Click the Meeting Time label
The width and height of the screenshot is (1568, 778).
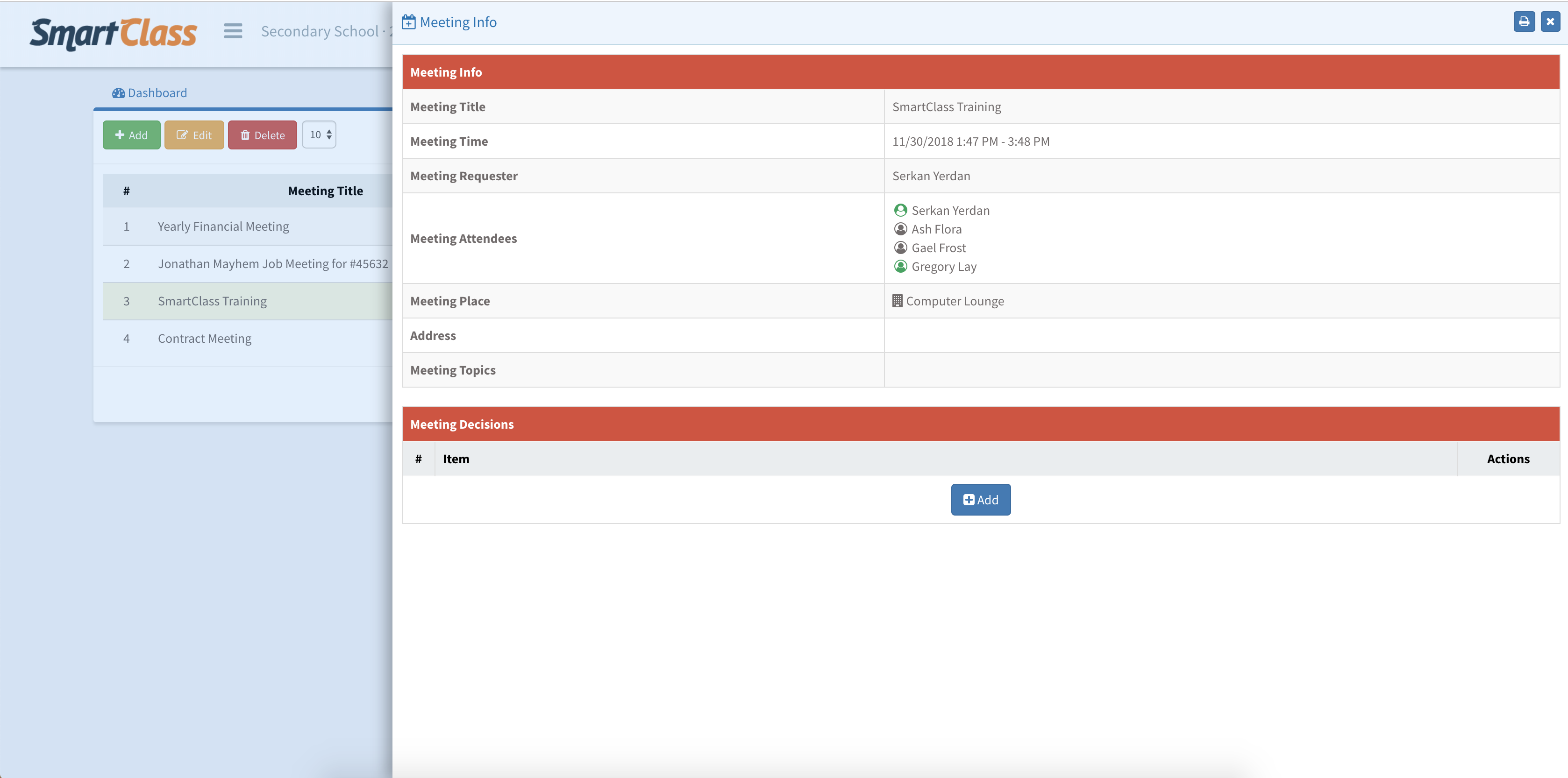pyautogui.click(x=449, y=142)
